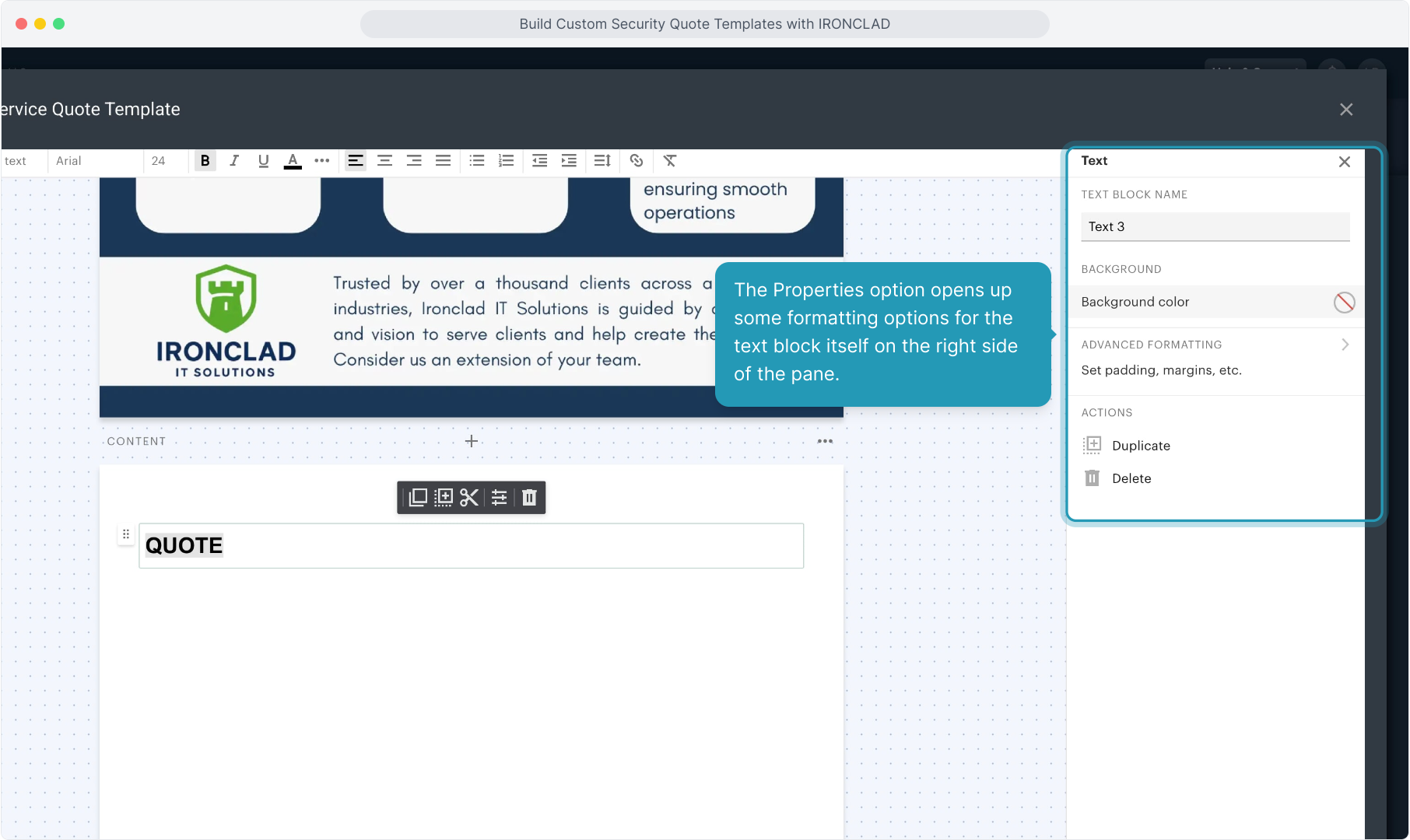
Task: Align text to the left
Action: pos(356,161)
